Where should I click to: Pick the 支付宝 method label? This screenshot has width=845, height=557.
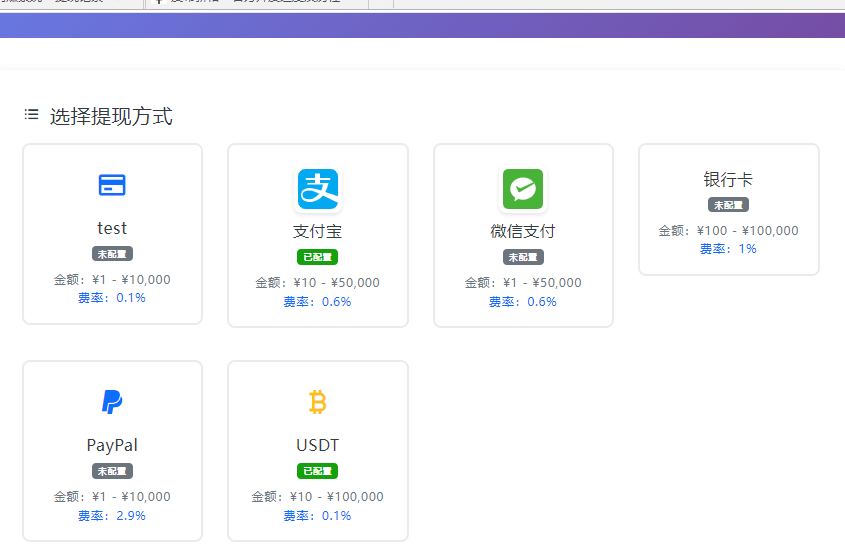[x=318, y=231]
